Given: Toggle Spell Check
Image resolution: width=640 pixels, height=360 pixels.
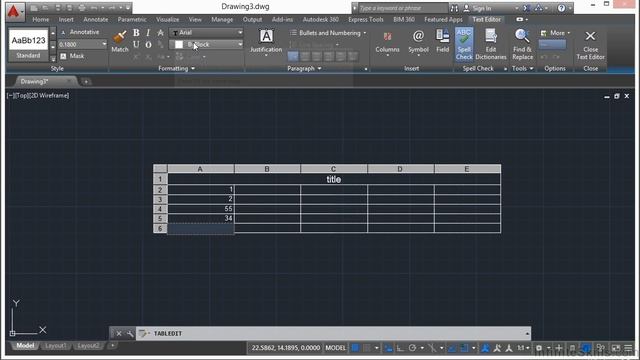Looking at the screenshot, I should coord(464,44).
